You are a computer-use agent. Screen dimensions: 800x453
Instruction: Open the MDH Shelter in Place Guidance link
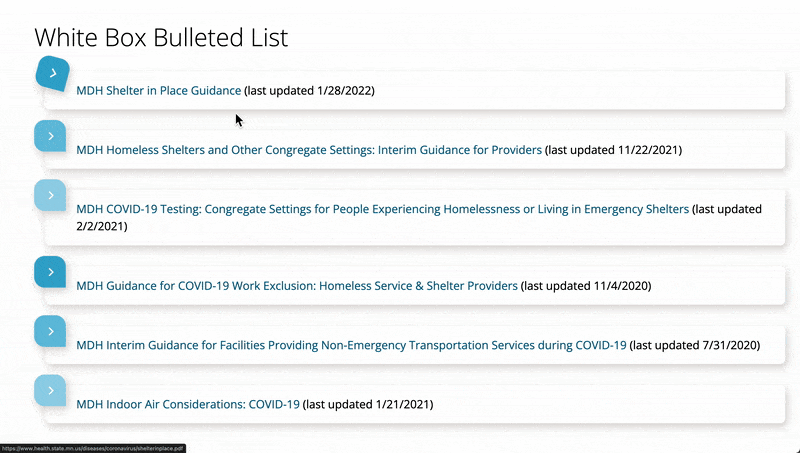click(x=159, y=90)
